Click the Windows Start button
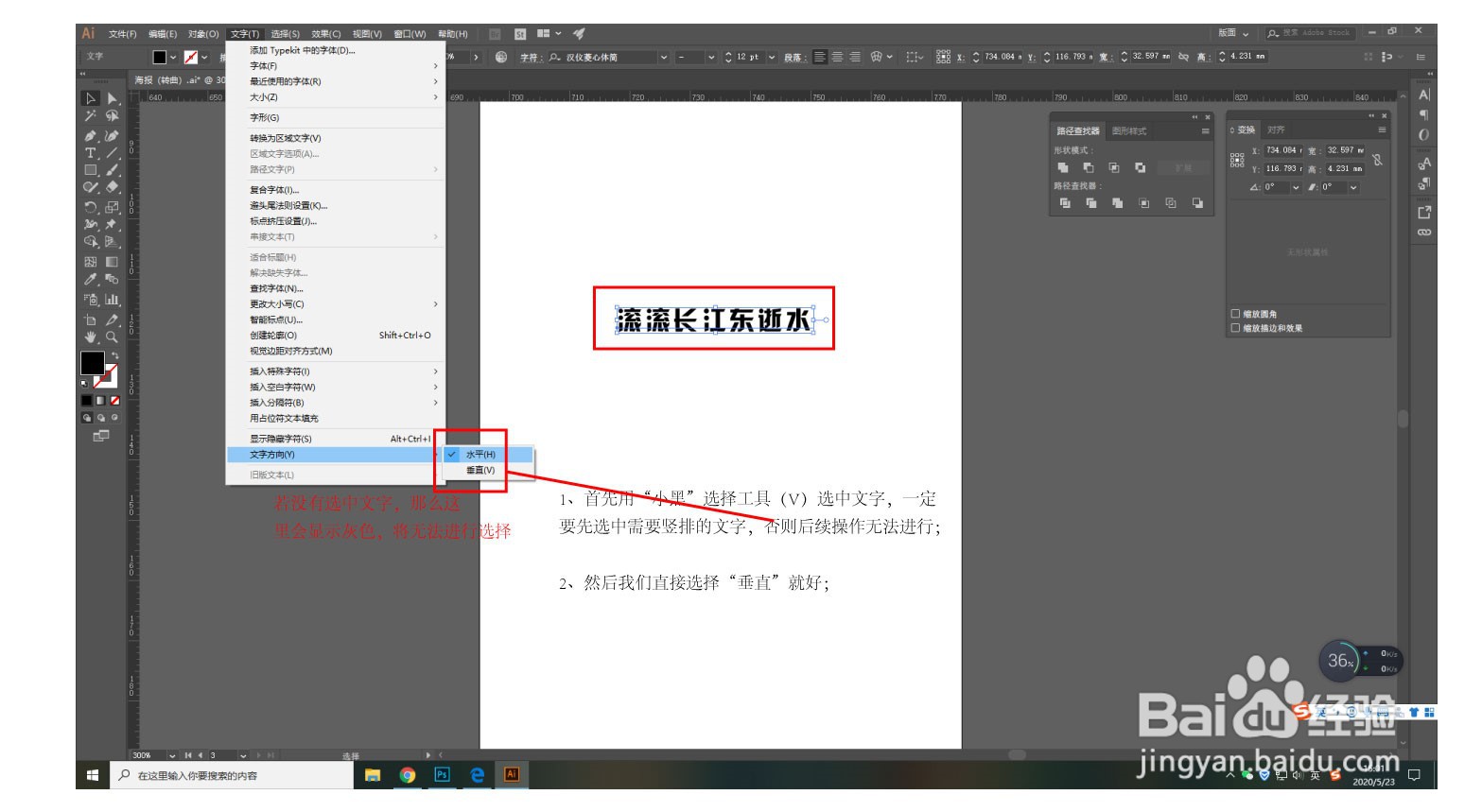This screenshot has height=812, width=1482. (92, 775)
